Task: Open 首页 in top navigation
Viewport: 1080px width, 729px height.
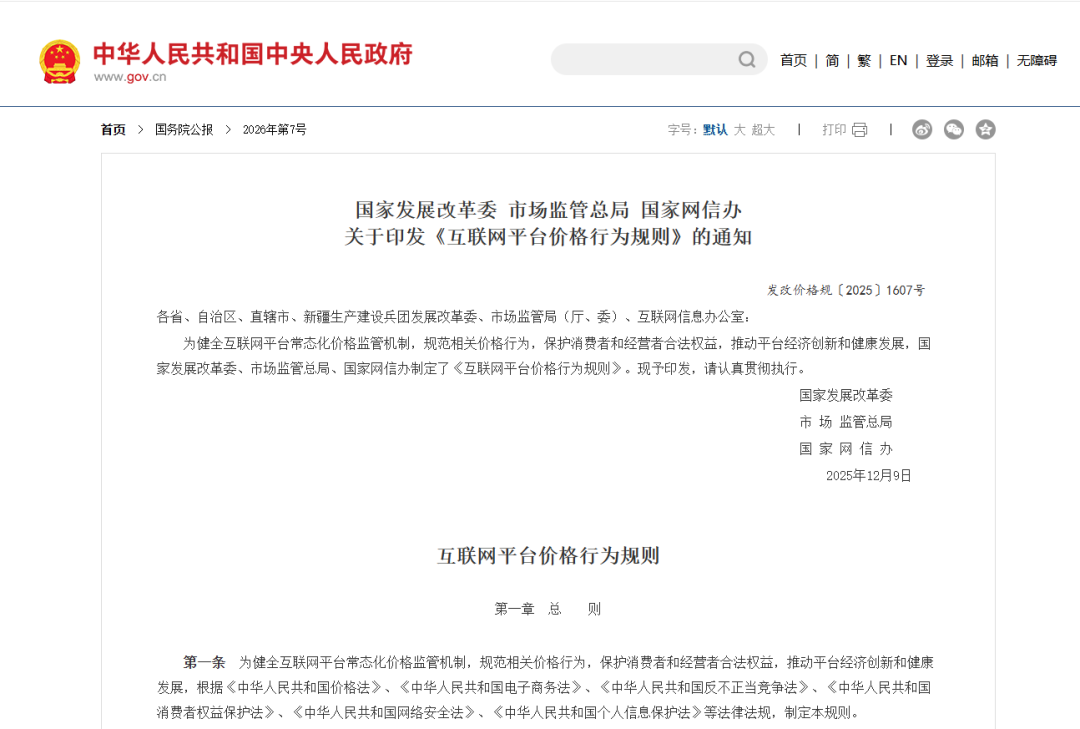Action: tap(793, 61)
